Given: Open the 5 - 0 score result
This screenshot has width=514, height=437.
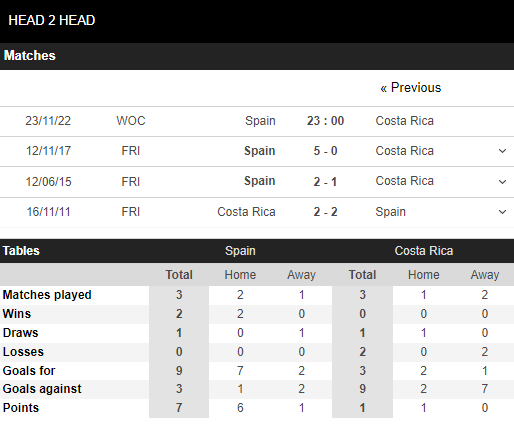Looking at the screenshot, I should coord(325,151).
